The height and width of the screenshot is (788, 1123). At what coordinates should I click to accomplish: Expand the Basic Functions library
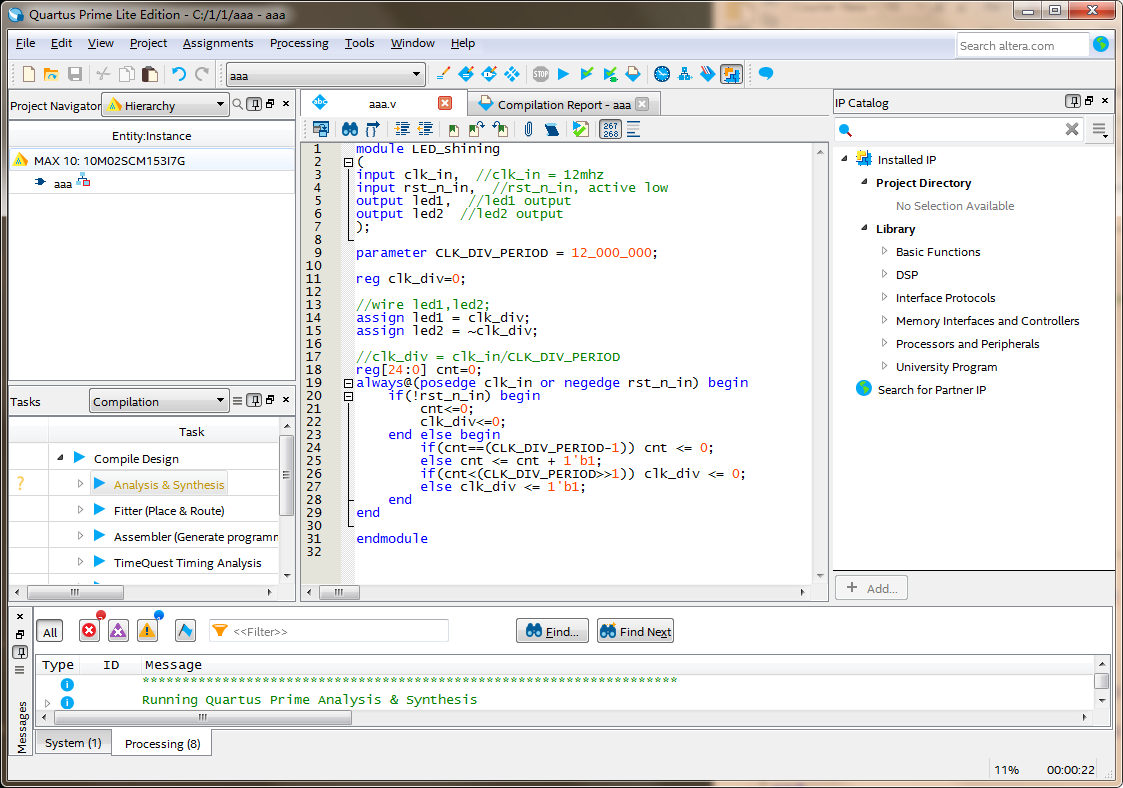point(885,251)
